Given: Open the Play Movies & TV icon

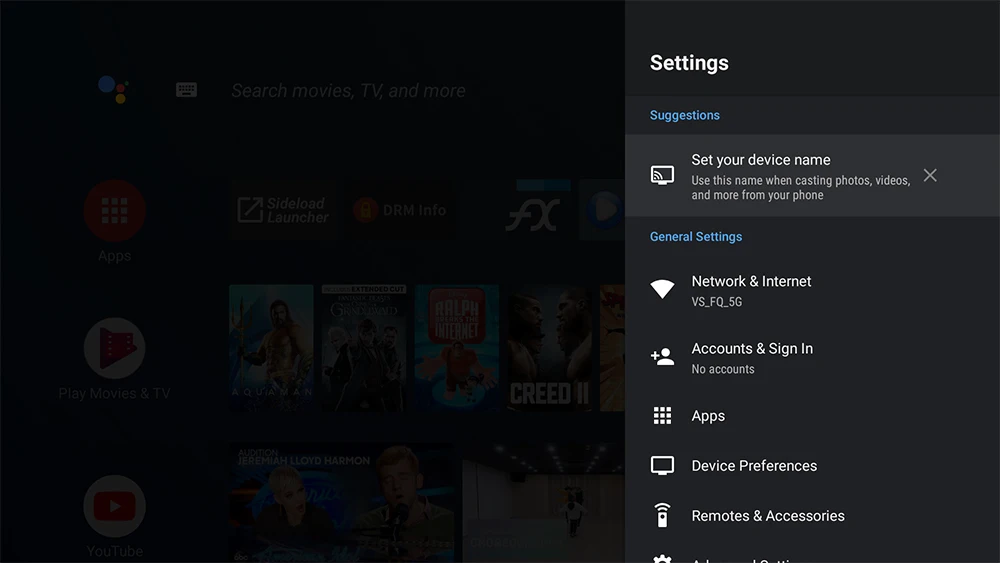Looking at the screenshot, I should point(115,348).
